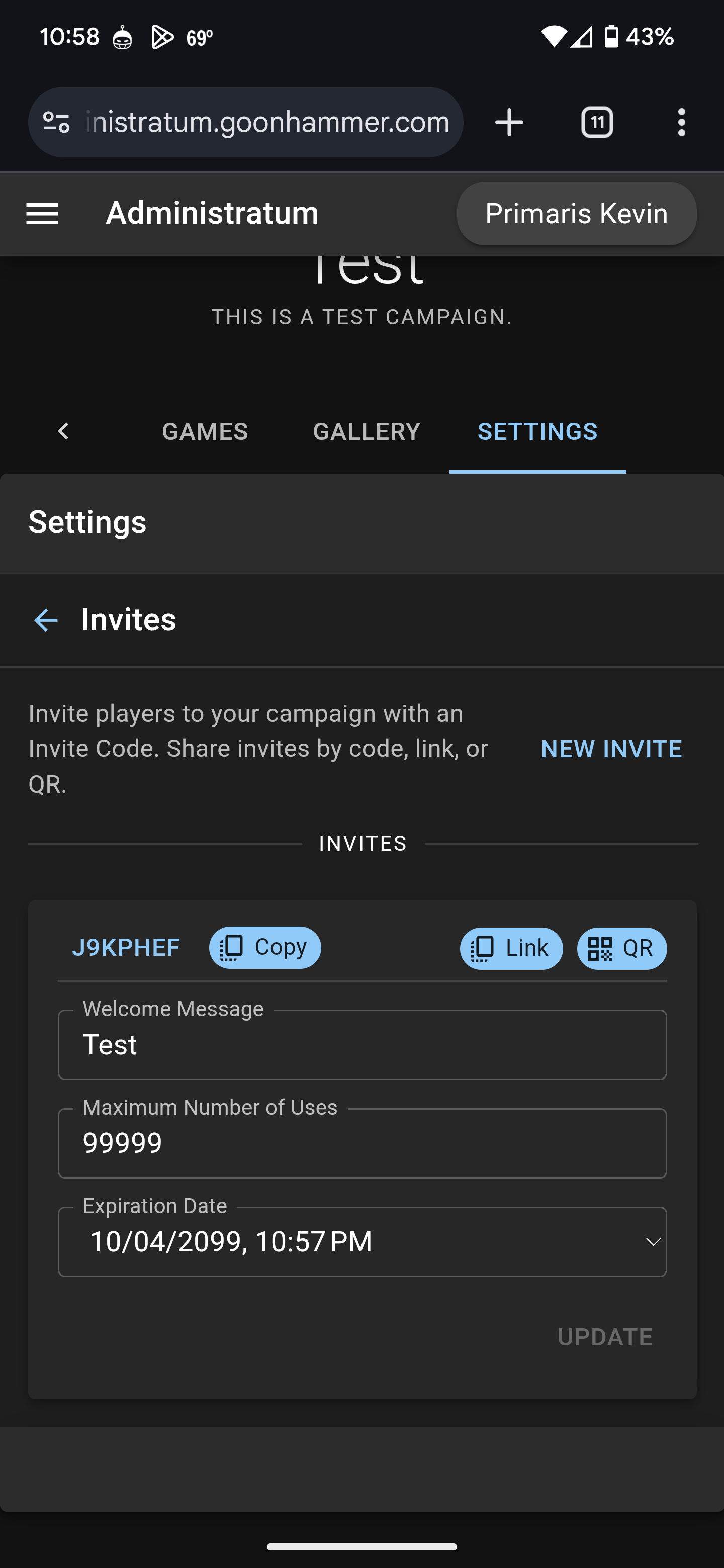
Task: Edit the Welcome Message field
Action: click(x=361, y=1045)
